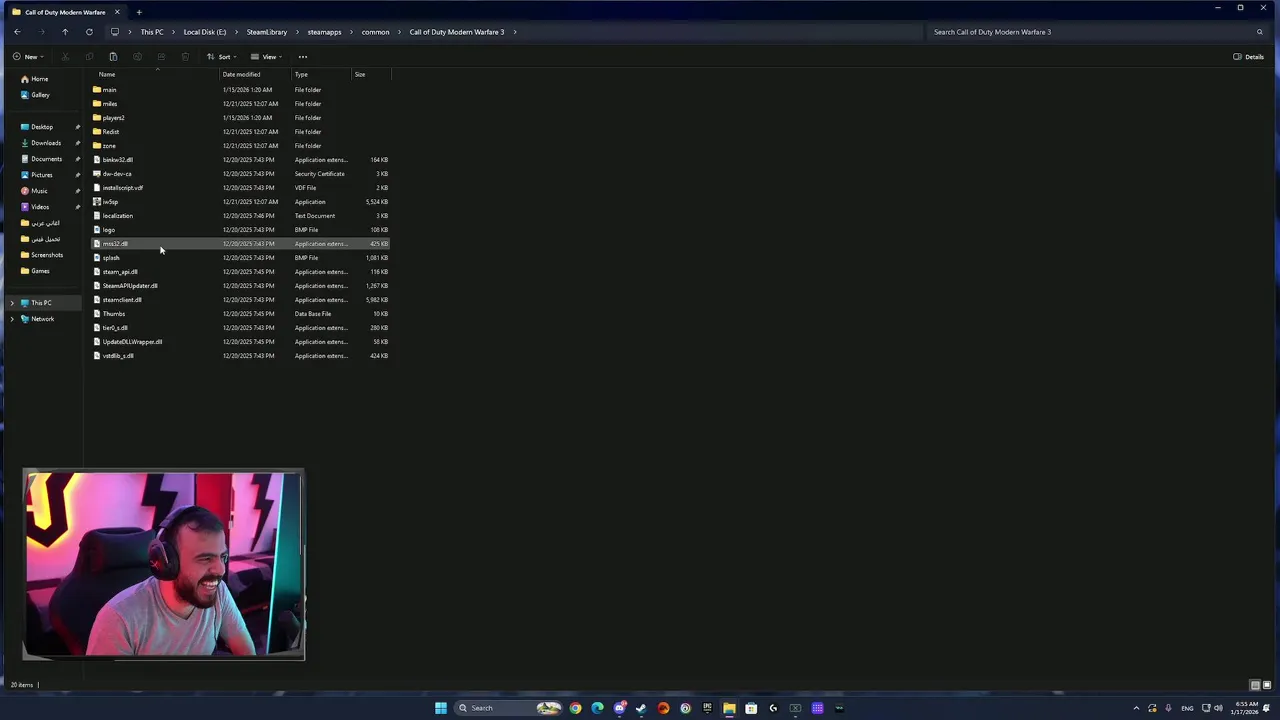Viewport: 1280px width, 720px height.
Task: Open the New dropdown menu
Action: click(x=29, y=57)
